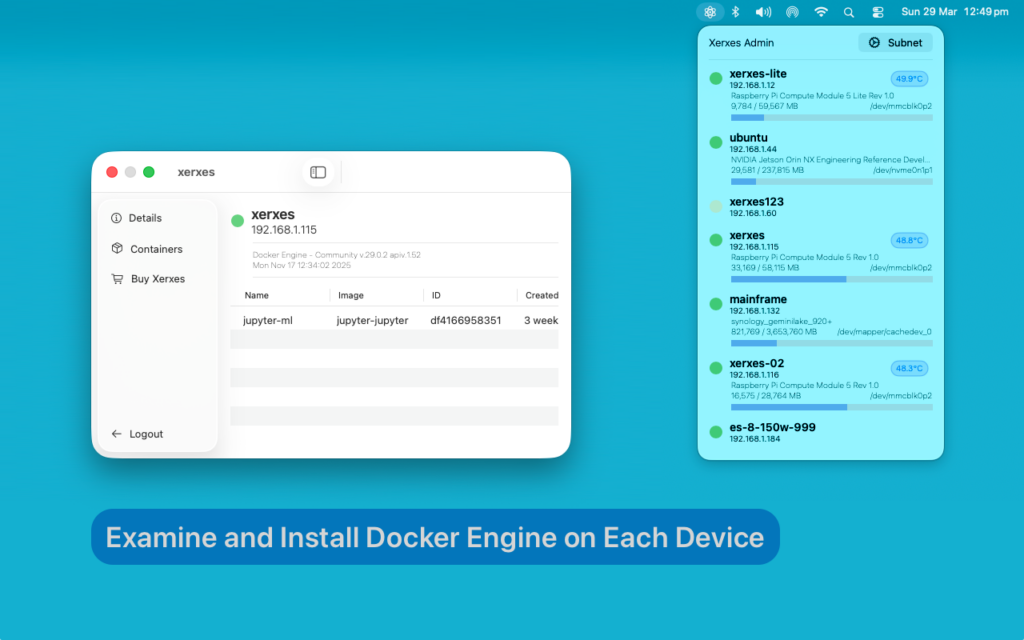Viewport: 1024px width, 640px height.
Task: Open Containers section in sidebar
Action: click(156, 249)
